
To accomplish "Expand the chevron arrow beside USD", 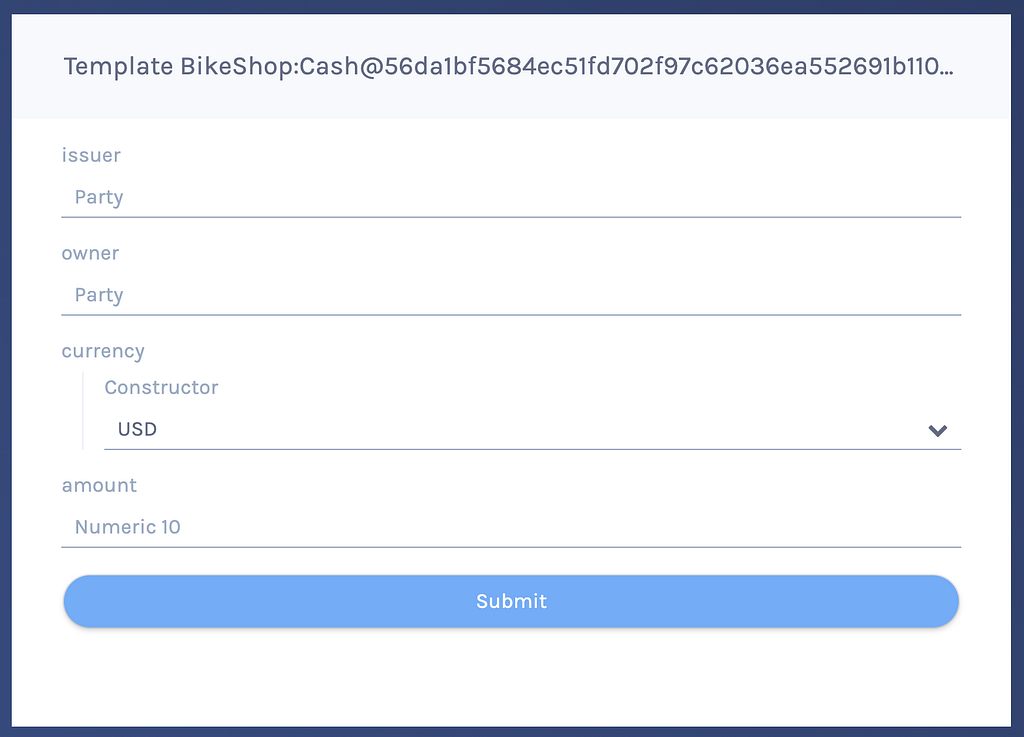I will pos(938,430).
